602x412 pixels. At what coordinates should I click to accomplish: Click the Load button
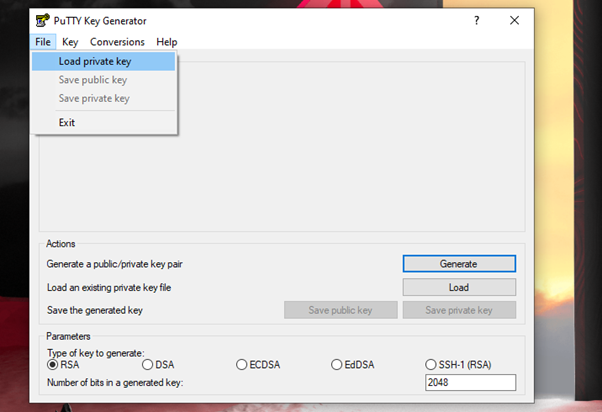point(459,287)
